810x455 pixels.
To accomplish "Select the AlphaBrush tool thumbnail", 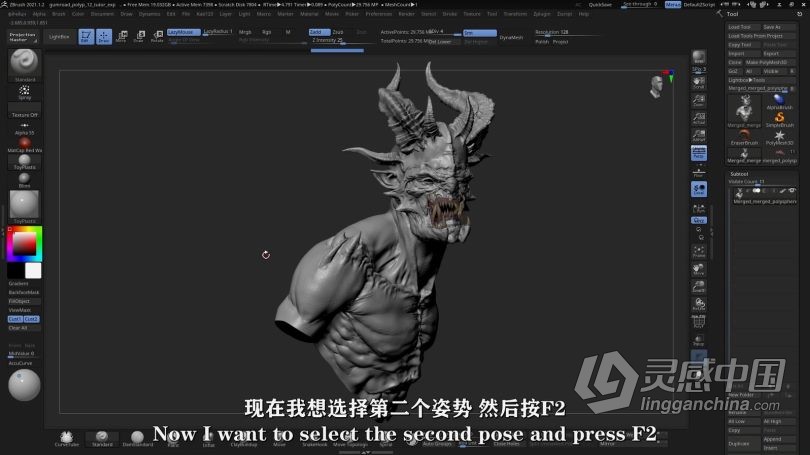I will coord(779,102).
